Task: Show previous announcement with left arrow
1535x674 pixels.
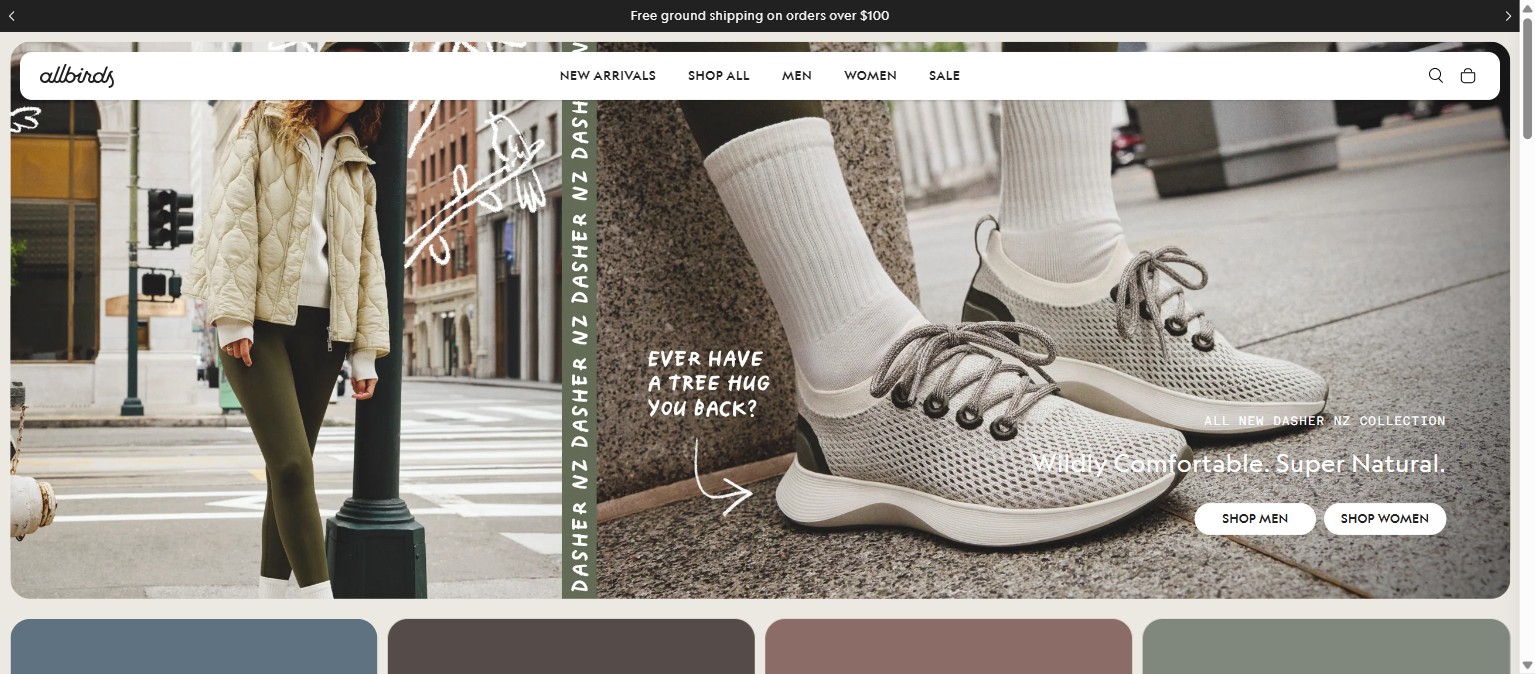Action: (x=12, y=16)
